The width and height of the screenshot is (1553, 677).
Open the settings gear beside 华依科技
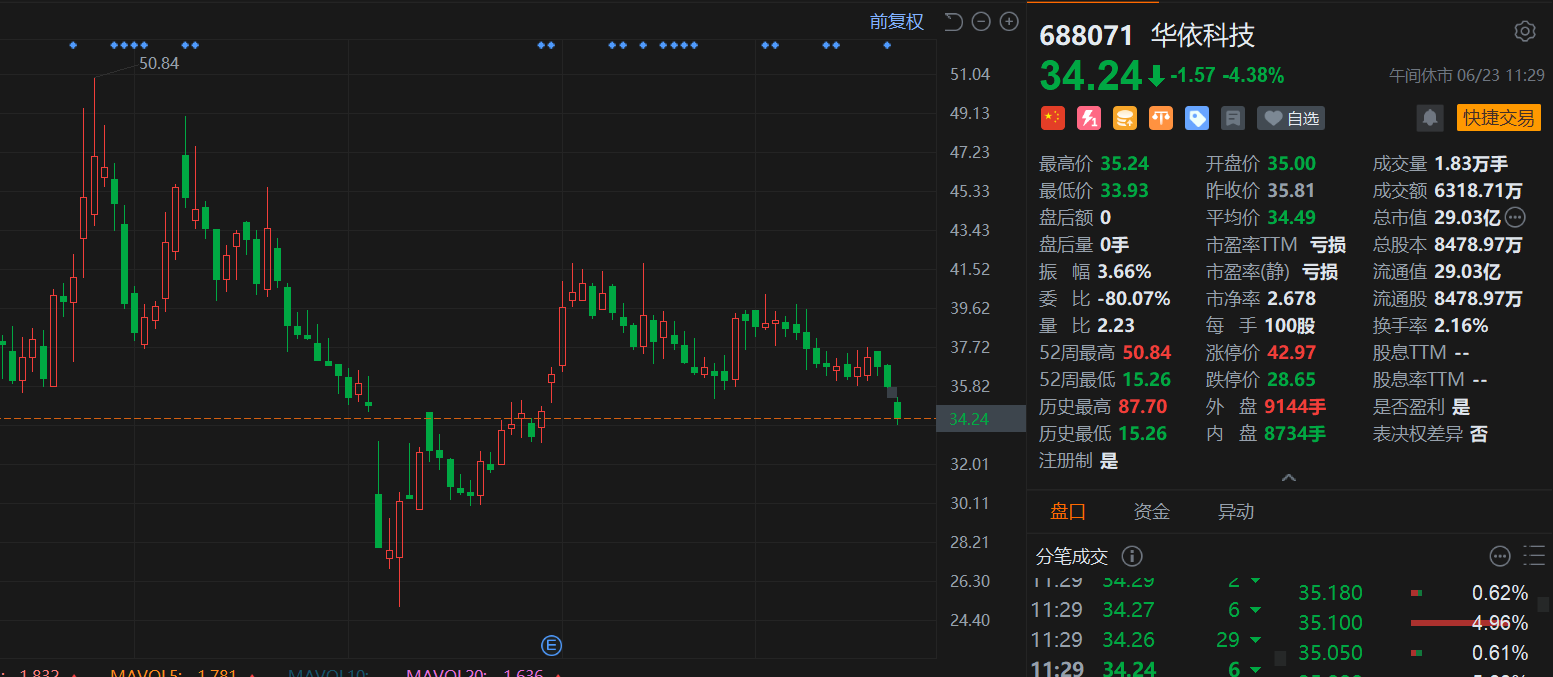point(1524,32)
